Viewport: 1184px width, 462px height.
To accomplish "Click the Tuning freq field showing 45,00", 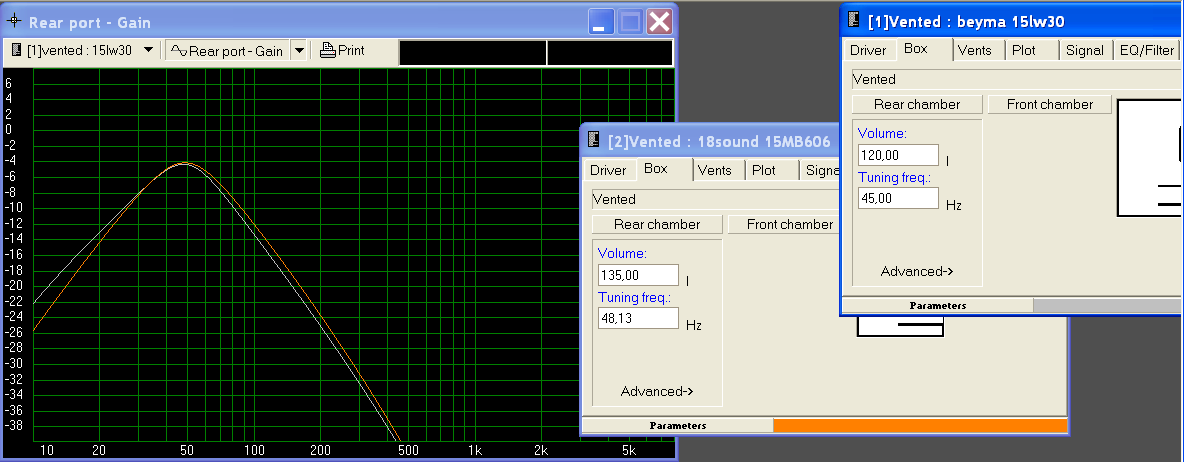I will point(898,198).
